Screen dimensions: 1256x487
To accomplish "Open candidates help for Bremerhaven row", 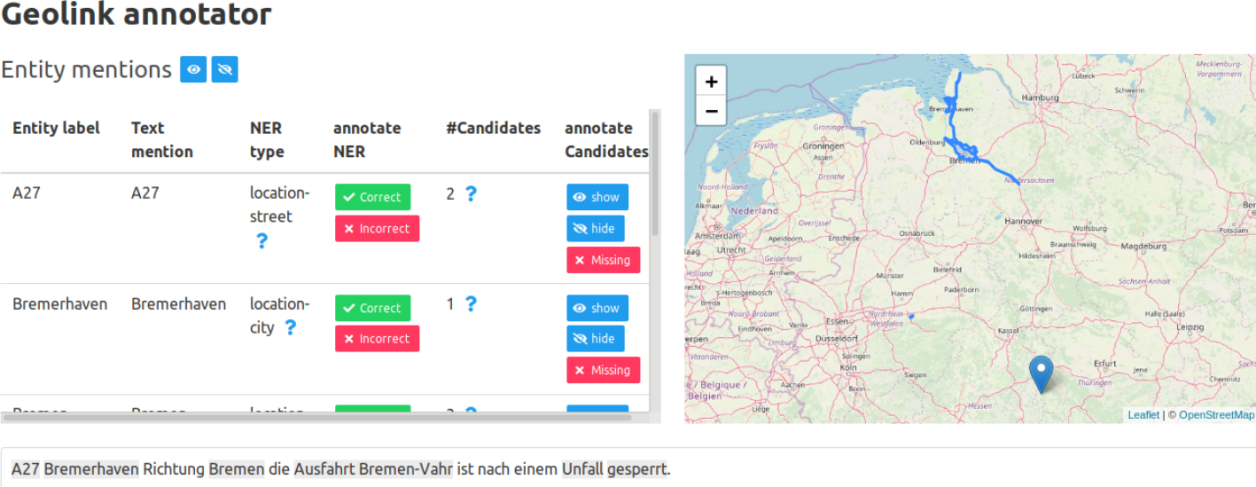I will tap(471, 304).
